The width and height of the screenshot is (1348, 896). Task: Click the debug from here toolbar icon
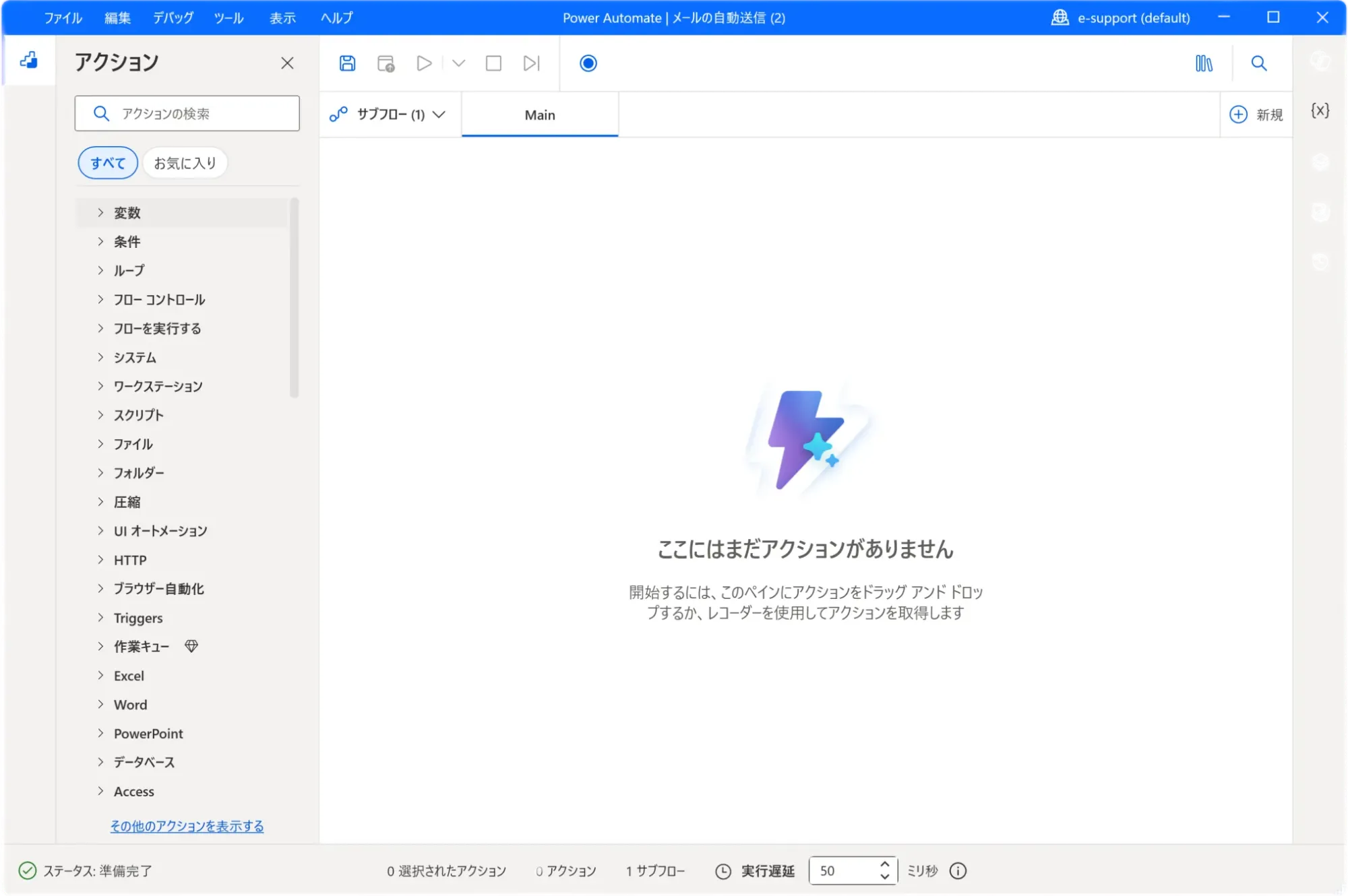(386, 63)
